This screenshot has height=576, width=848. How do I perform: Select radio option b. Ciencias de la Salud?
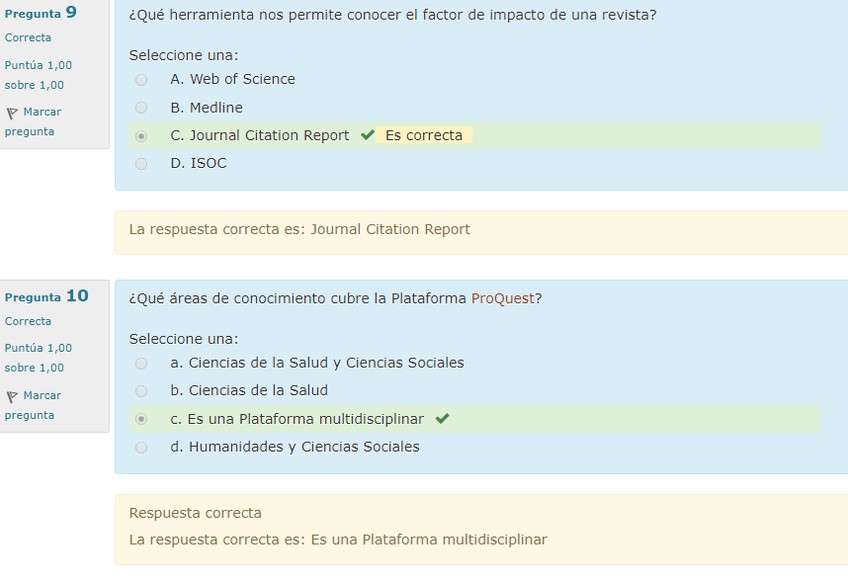tap(141, 391)
